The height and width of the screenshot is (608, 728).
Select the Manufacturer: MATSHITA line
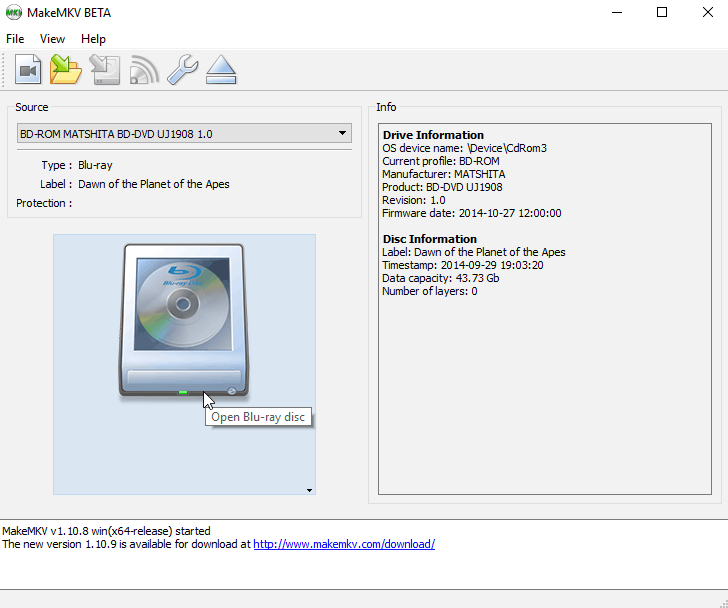pos(443,174)
